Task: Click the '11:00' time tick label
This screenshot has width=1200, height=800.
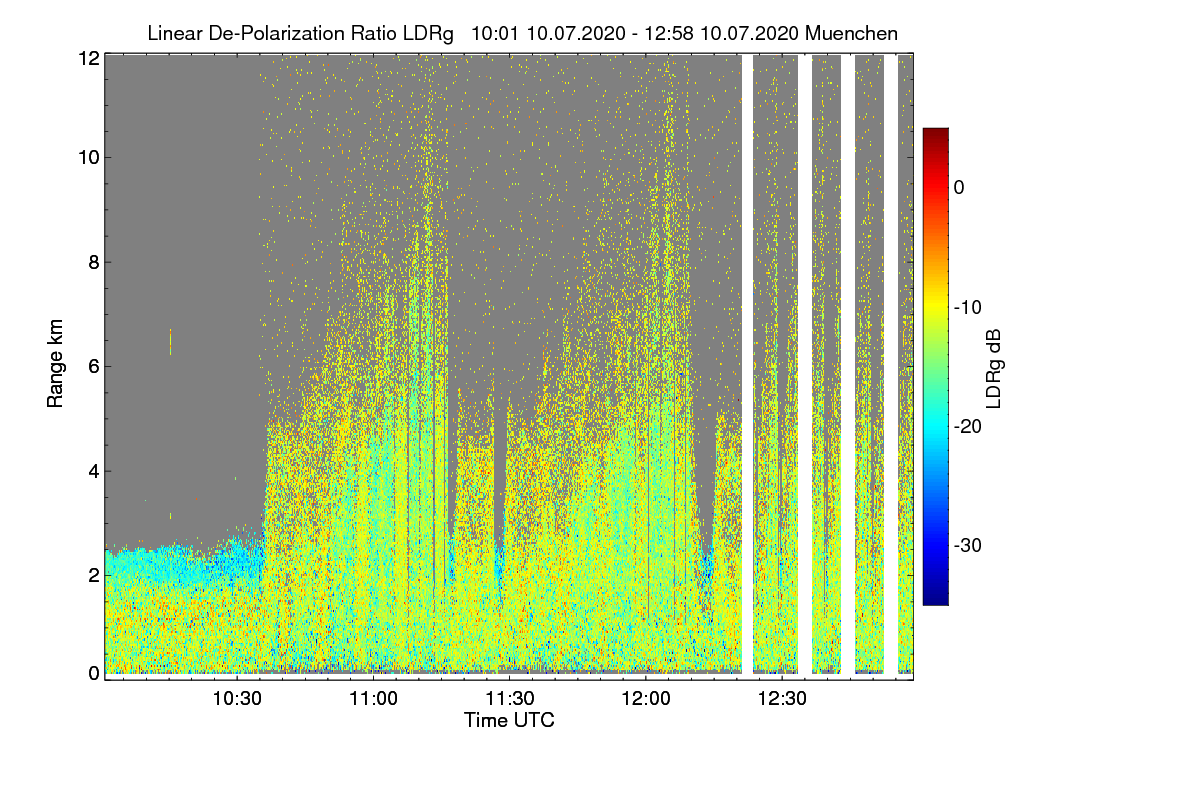Action: [373, 698]
